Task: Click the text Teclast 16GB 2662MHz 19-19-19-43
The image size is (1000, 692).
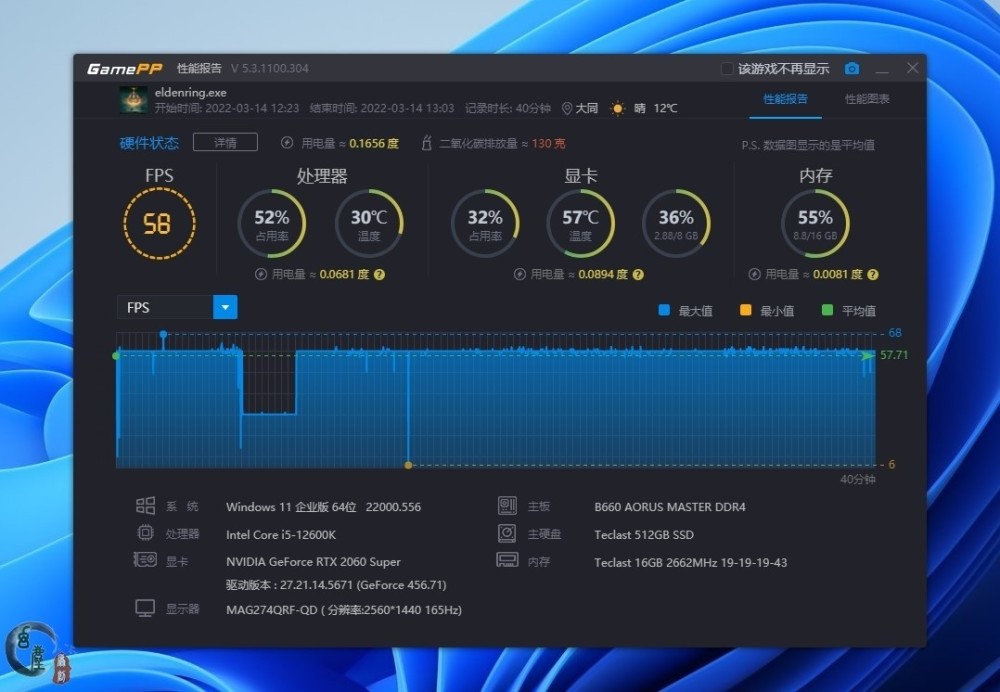Action: click(691, 563)
